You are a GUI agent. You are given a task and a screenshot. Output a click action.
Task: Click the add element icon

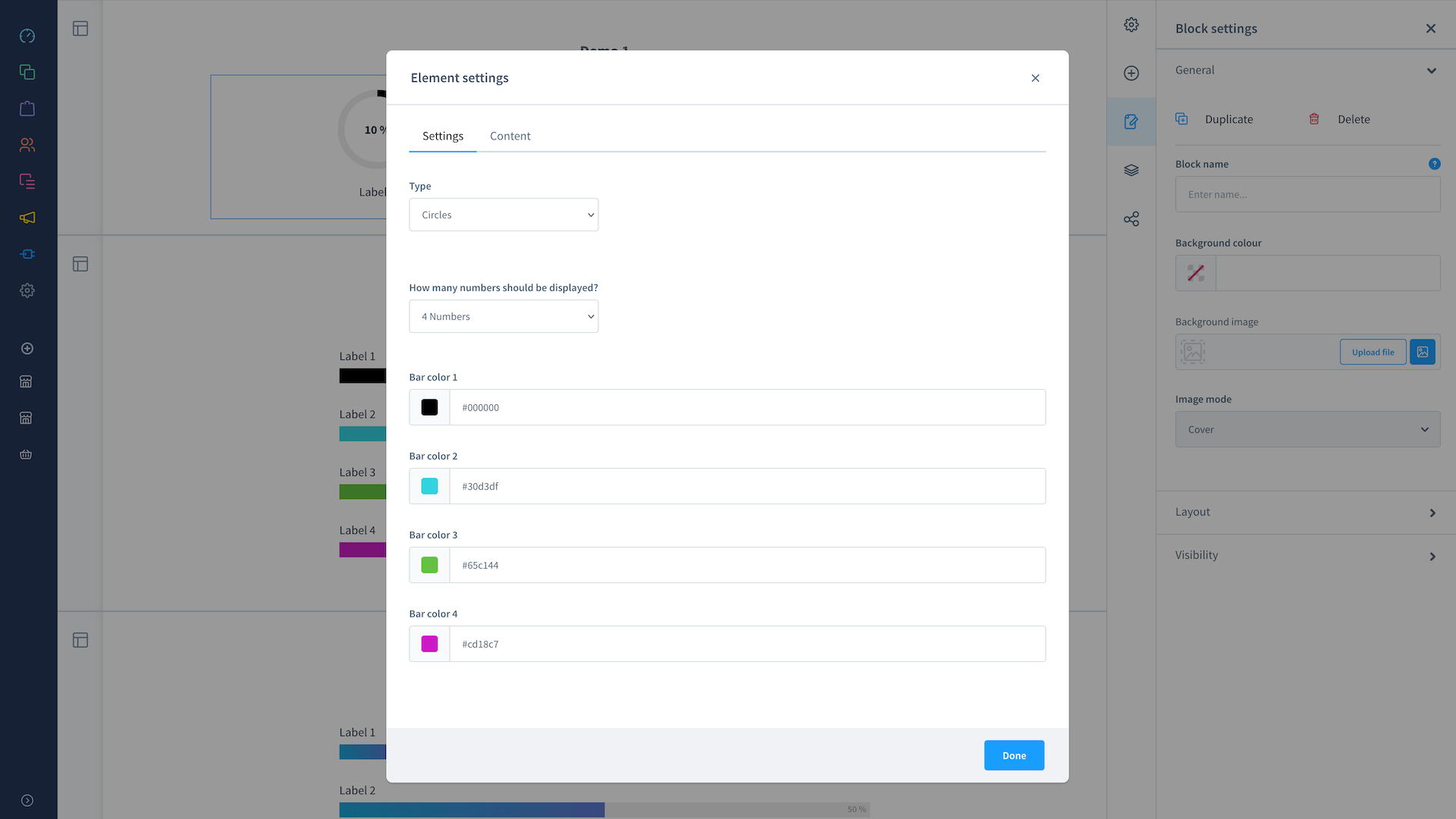tap(1131, 73)
